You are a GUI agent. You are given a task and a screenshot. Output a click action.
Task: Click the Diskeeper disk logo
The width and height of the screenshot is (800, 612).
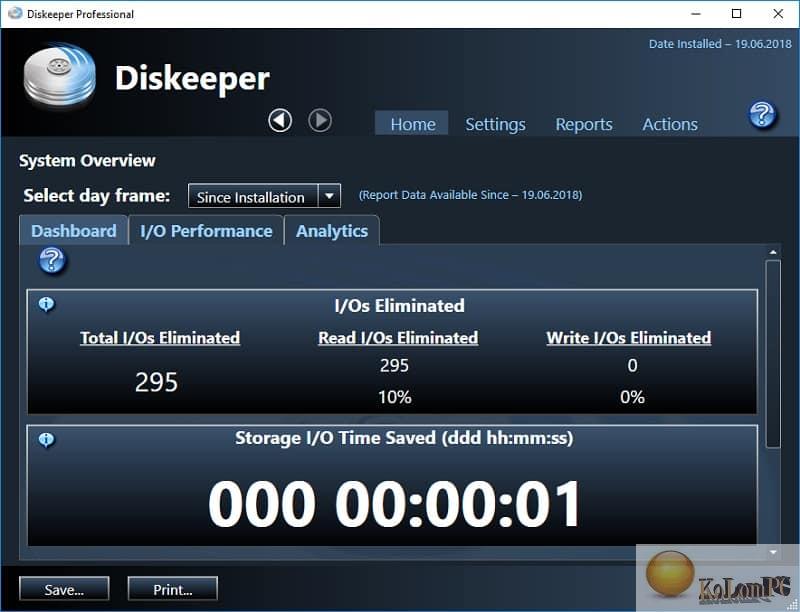(x=60, y=75)
